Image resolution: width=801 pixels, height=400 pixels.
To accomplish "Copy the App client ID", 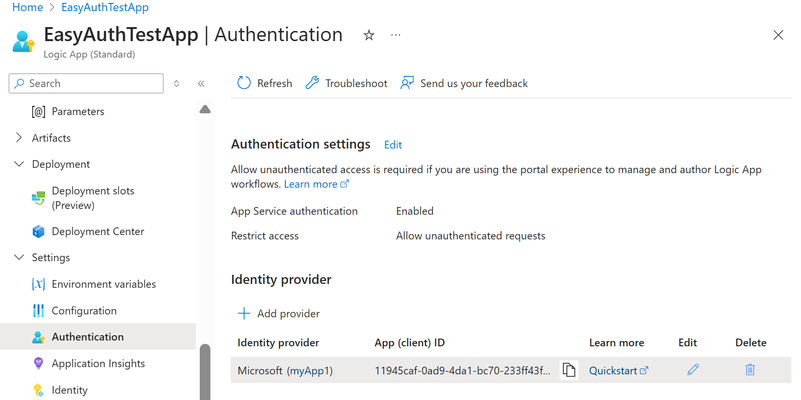I will 569,370.
